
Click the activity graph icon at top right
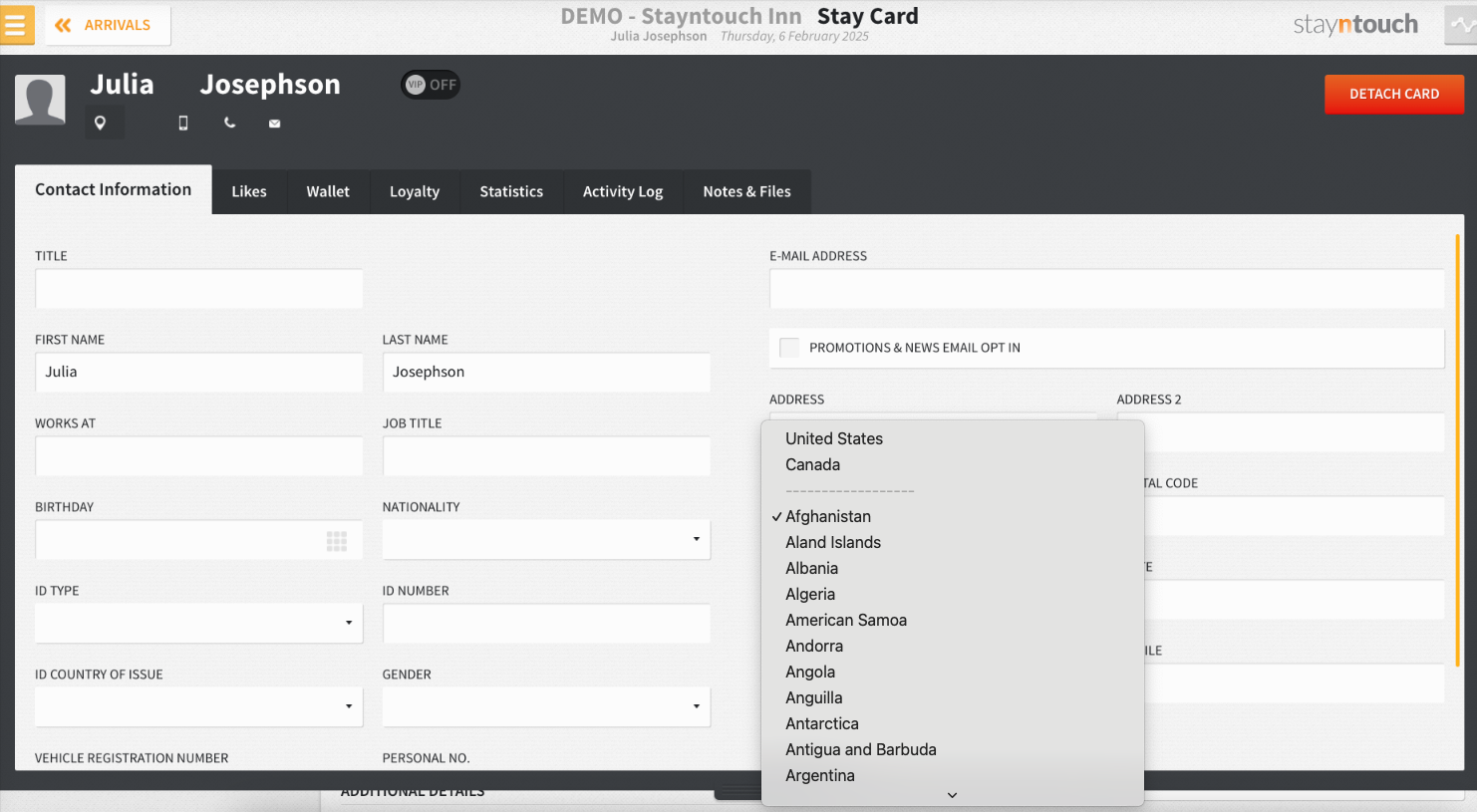click(1461, 25)
